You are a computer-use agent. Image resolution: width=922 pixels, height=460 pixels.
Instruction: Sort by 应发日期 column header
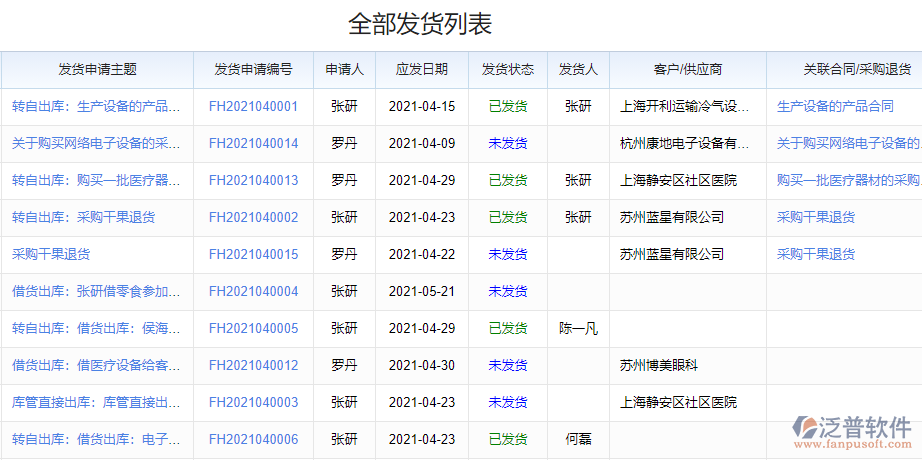422,70
